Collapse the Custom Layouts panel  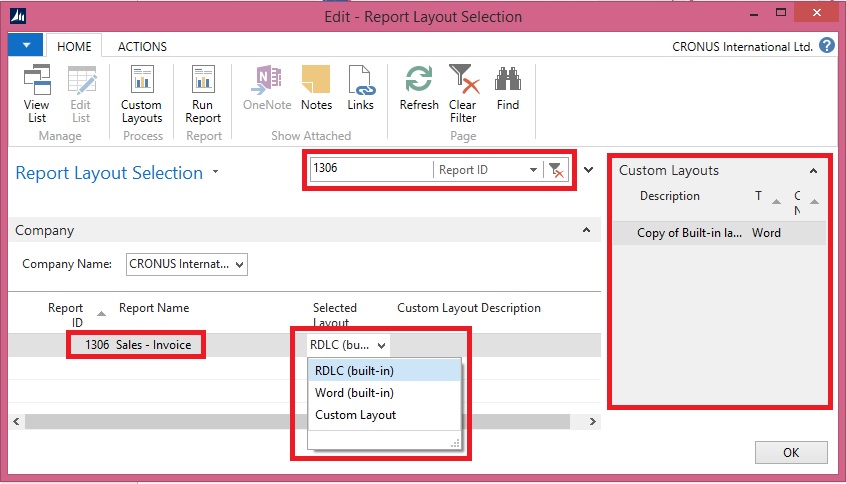click(813, 171)
